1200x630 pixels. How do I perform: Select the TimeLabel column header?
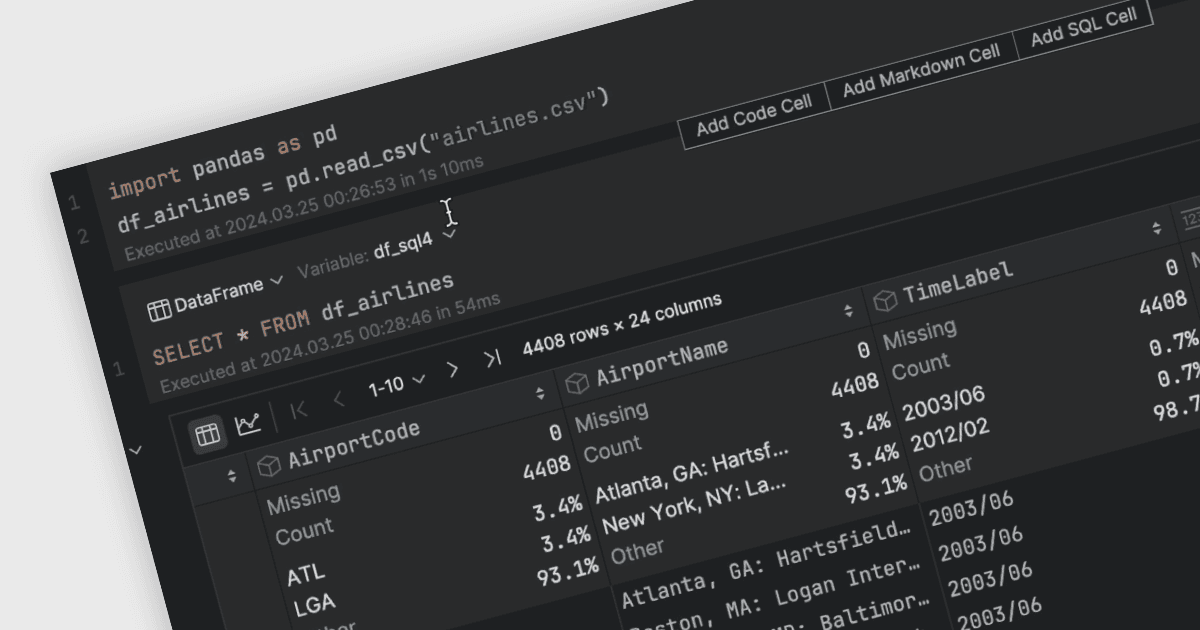pos(958,282)
